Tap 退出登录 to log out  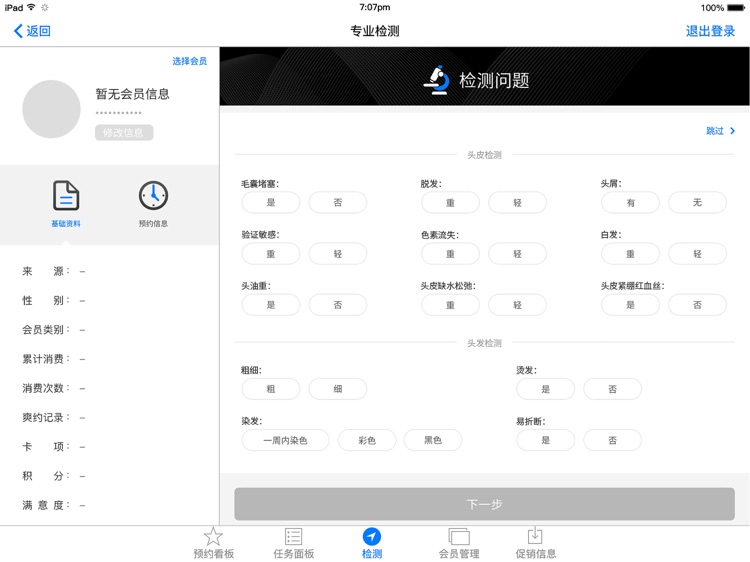[710, 31]
